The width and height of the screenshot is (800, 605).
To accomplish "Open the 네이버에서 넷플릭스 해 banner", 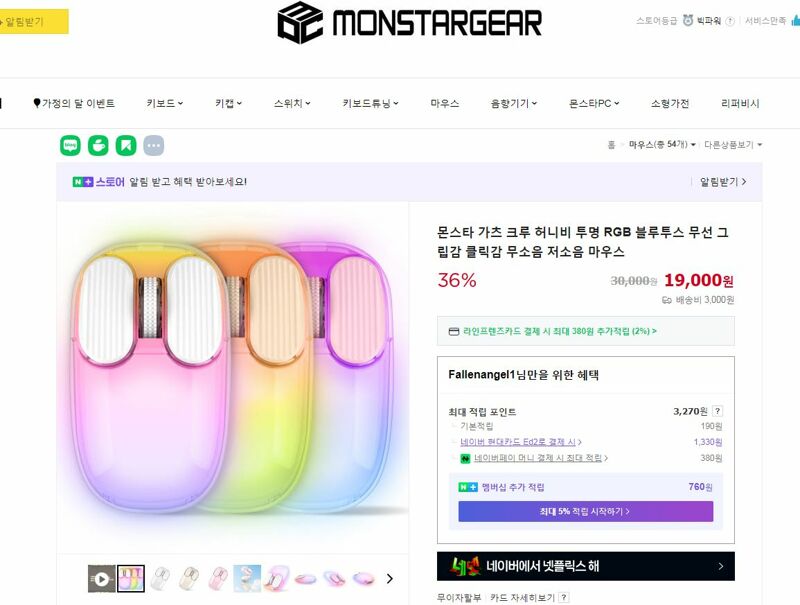I will click(x=586, y=566).
